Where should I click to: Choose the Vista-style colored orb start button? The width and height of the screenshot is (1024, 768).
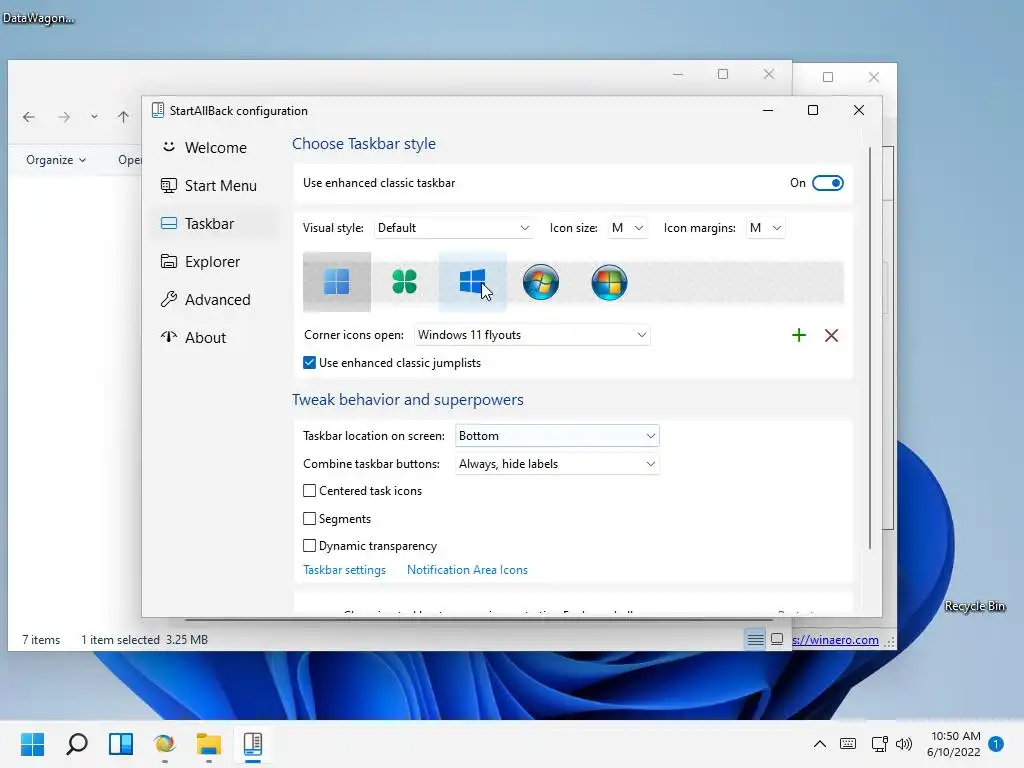(609, 282)
